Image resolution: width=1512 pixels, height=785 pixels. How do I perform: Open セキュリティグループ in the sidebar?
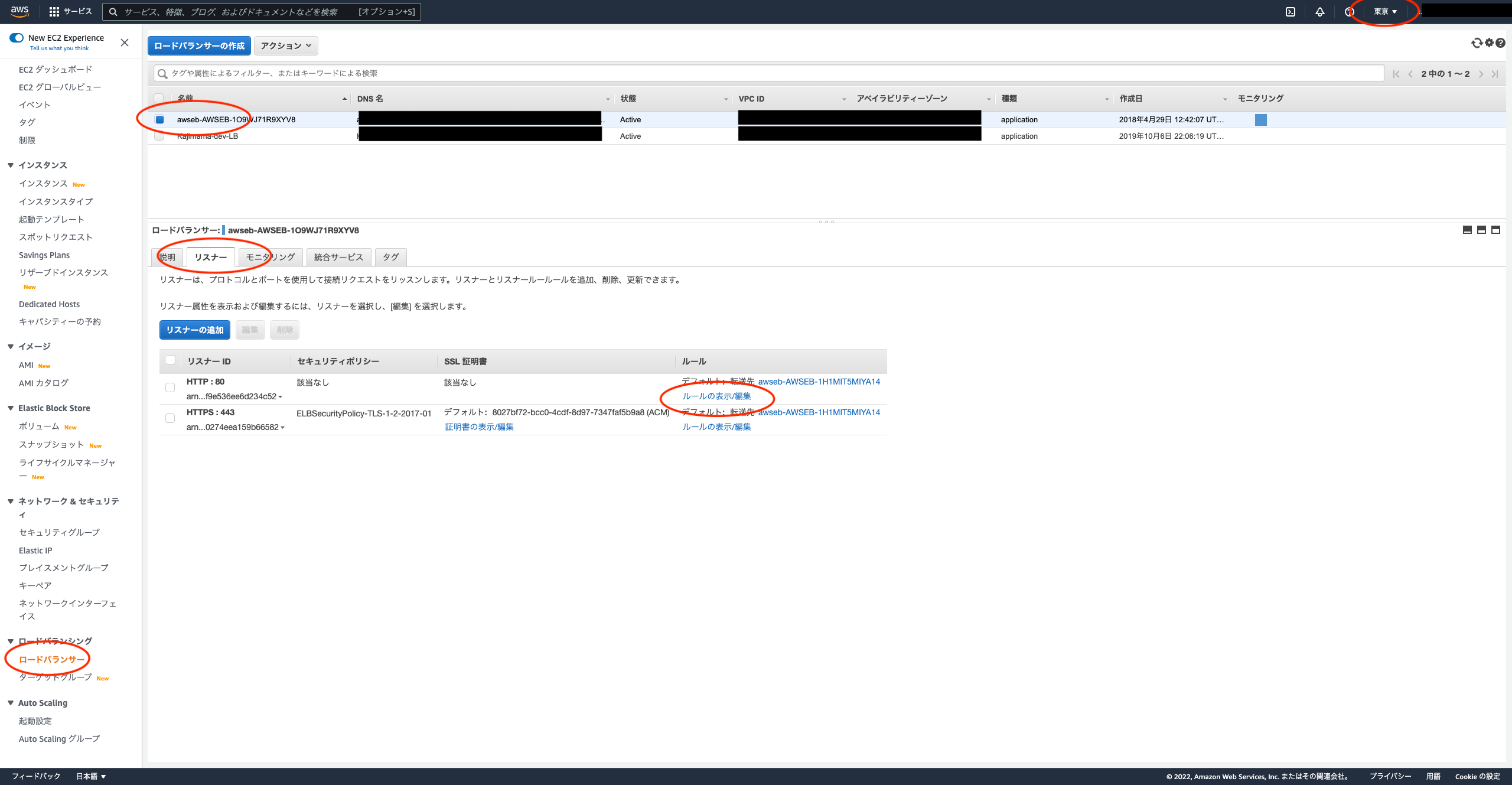(x=59, y=533)
